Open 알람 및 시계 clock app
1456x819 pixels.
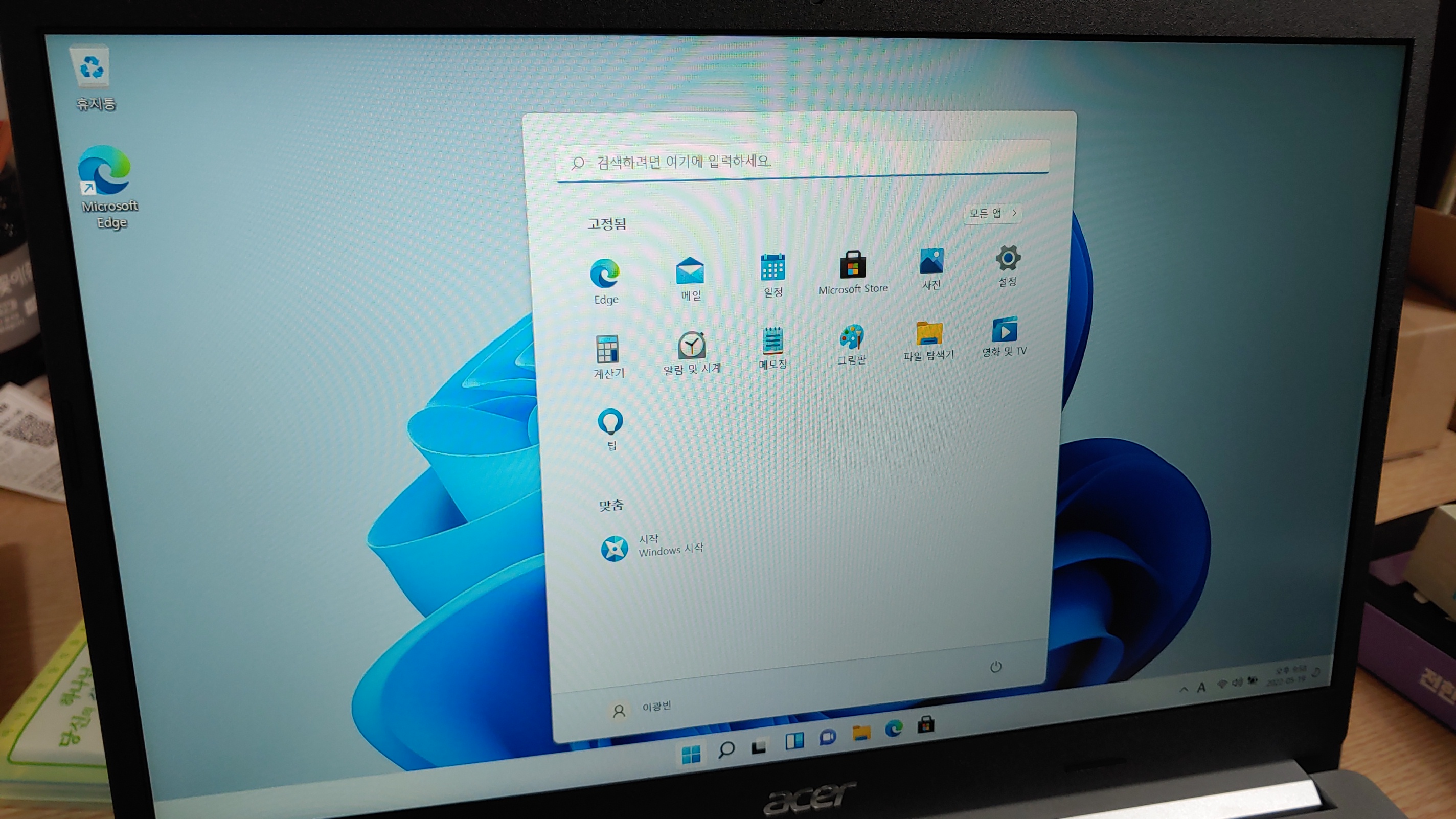[x=692, y=353]
